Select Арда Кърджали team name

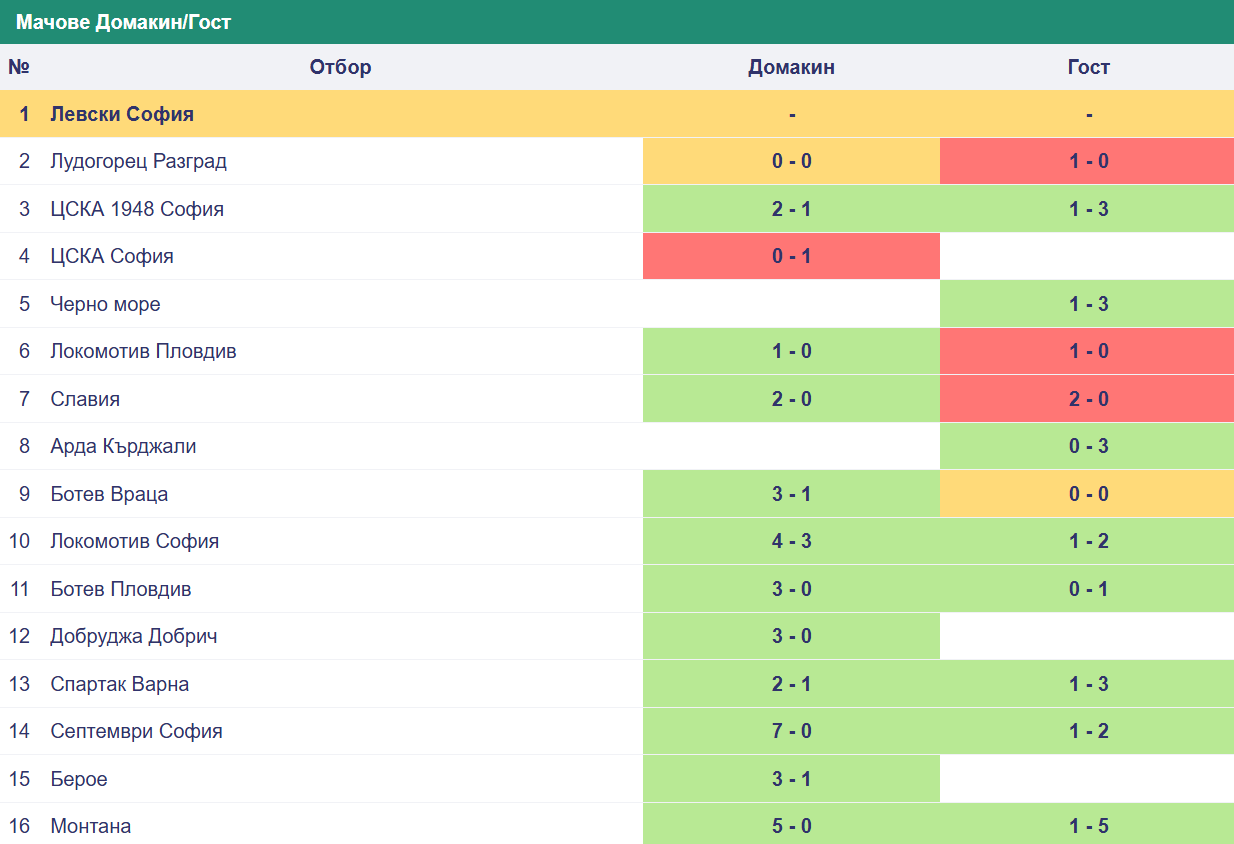[123, 446]
